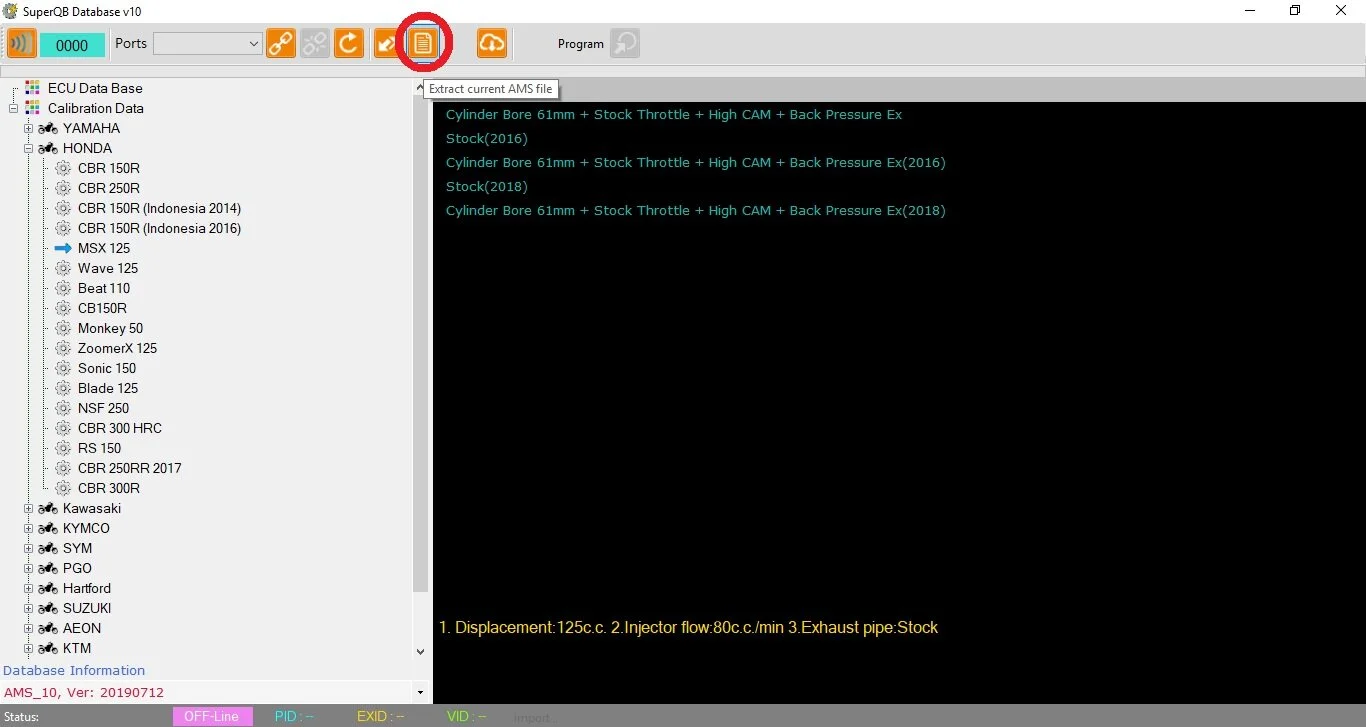Select the Monkey 50 model
The image size is (1366, 727).
[110, 328]
